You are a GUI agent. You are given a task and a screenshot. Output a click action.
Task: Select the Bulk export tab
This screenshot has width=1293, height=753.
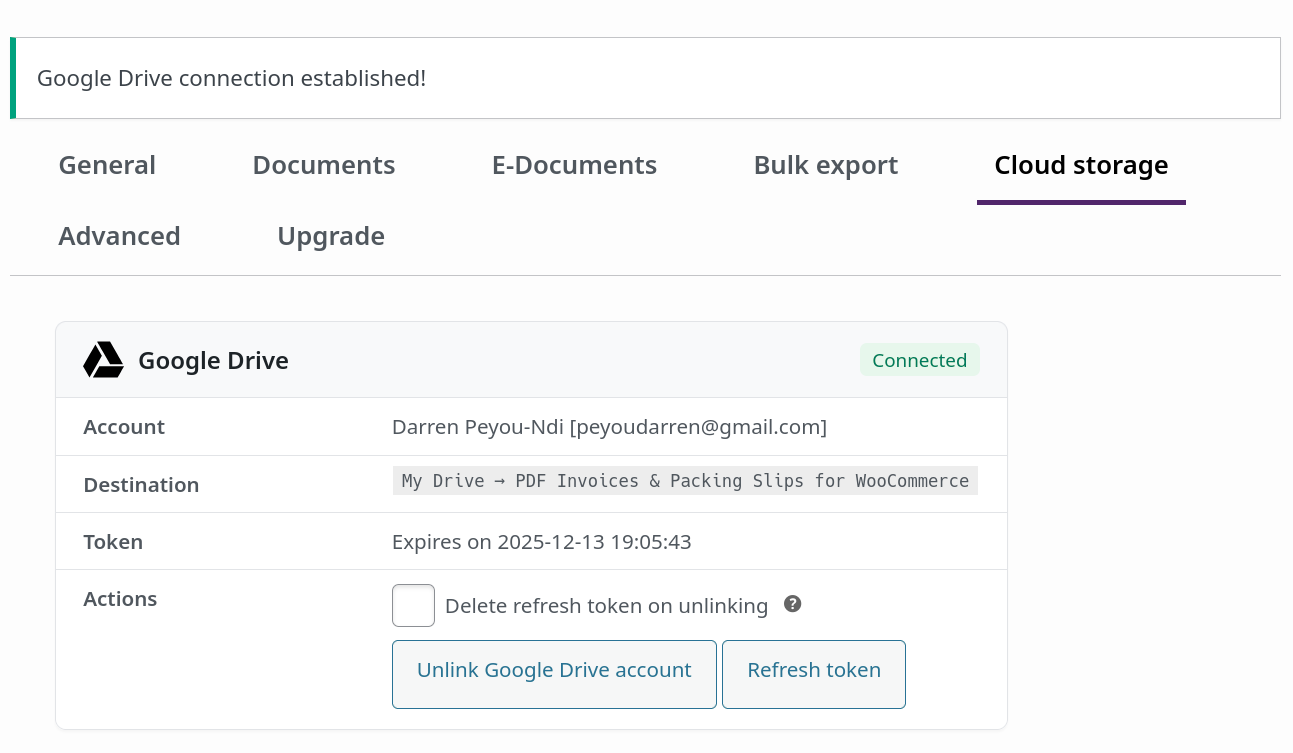click(x=825, y=165)
